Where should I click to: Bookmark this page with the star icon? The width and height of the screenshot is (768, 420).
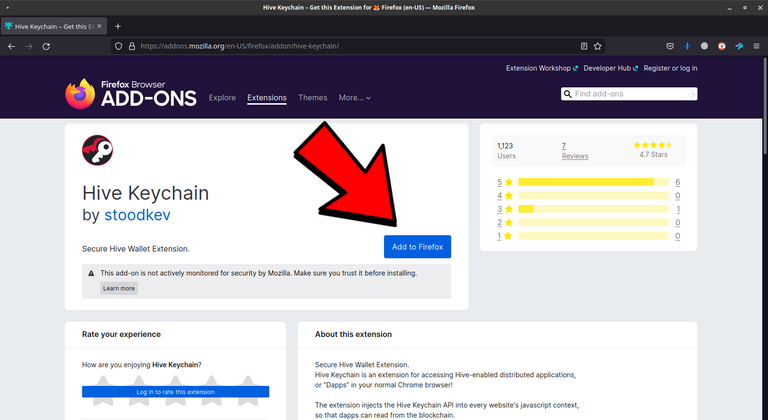pyautogui.click(x=598, y=46)
